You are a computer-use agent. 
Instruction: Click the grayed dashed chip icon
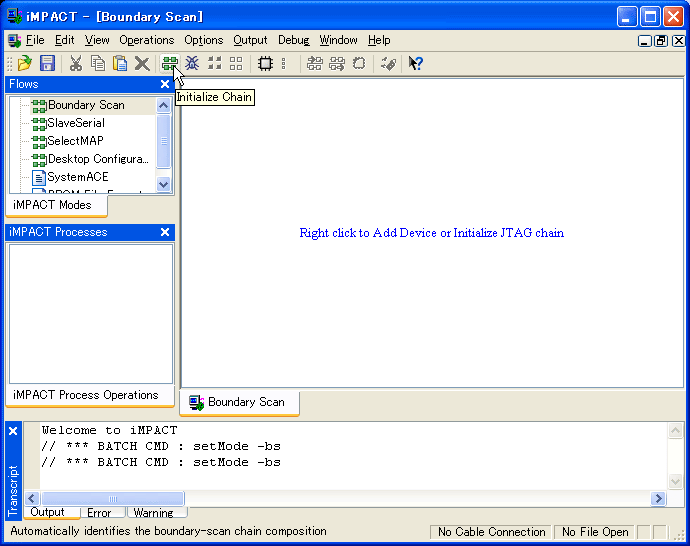(359, 63)
